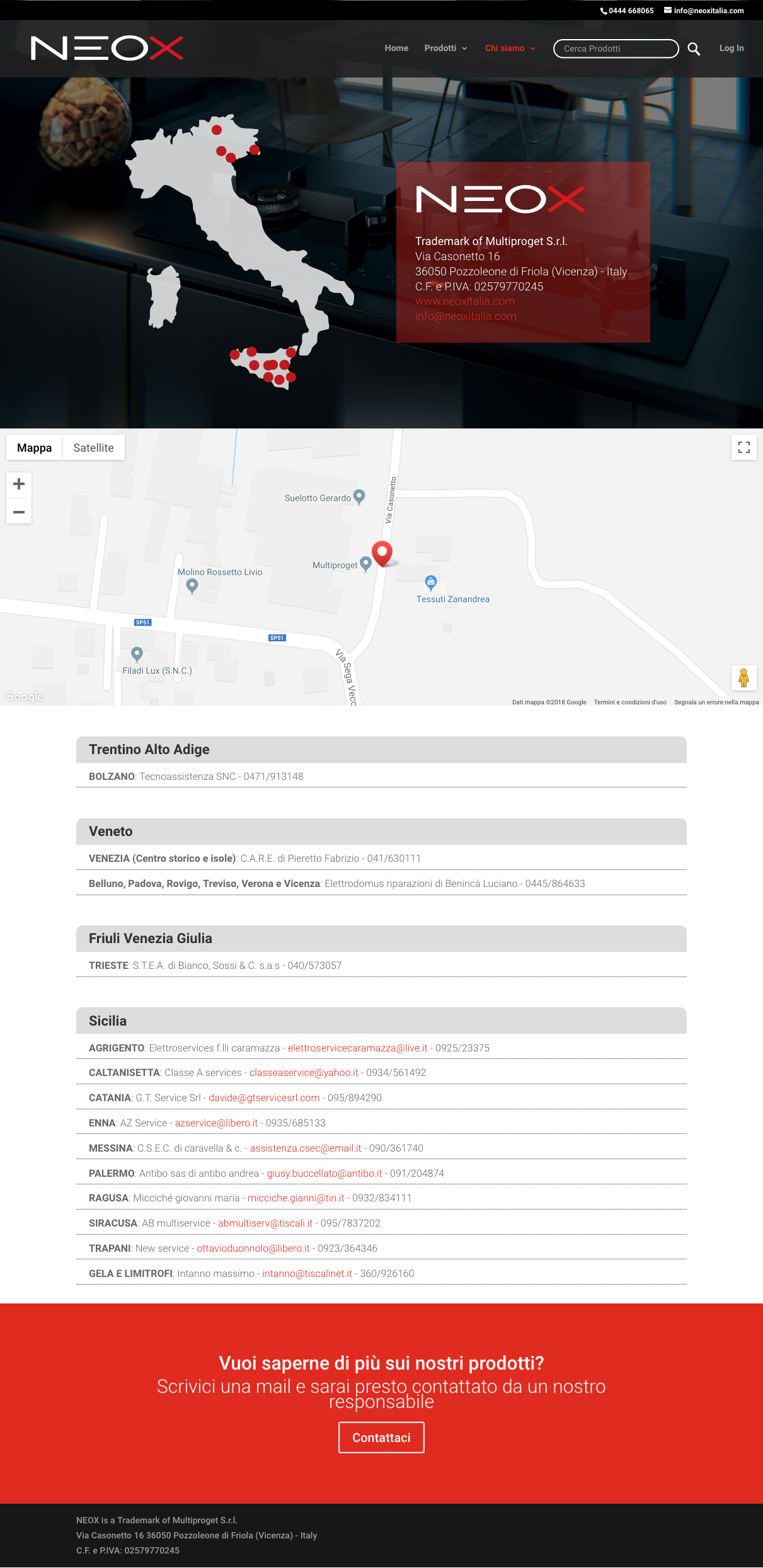Click the white NEOX logo in the red box
The image size is (763, 1568).
[500, 199]
